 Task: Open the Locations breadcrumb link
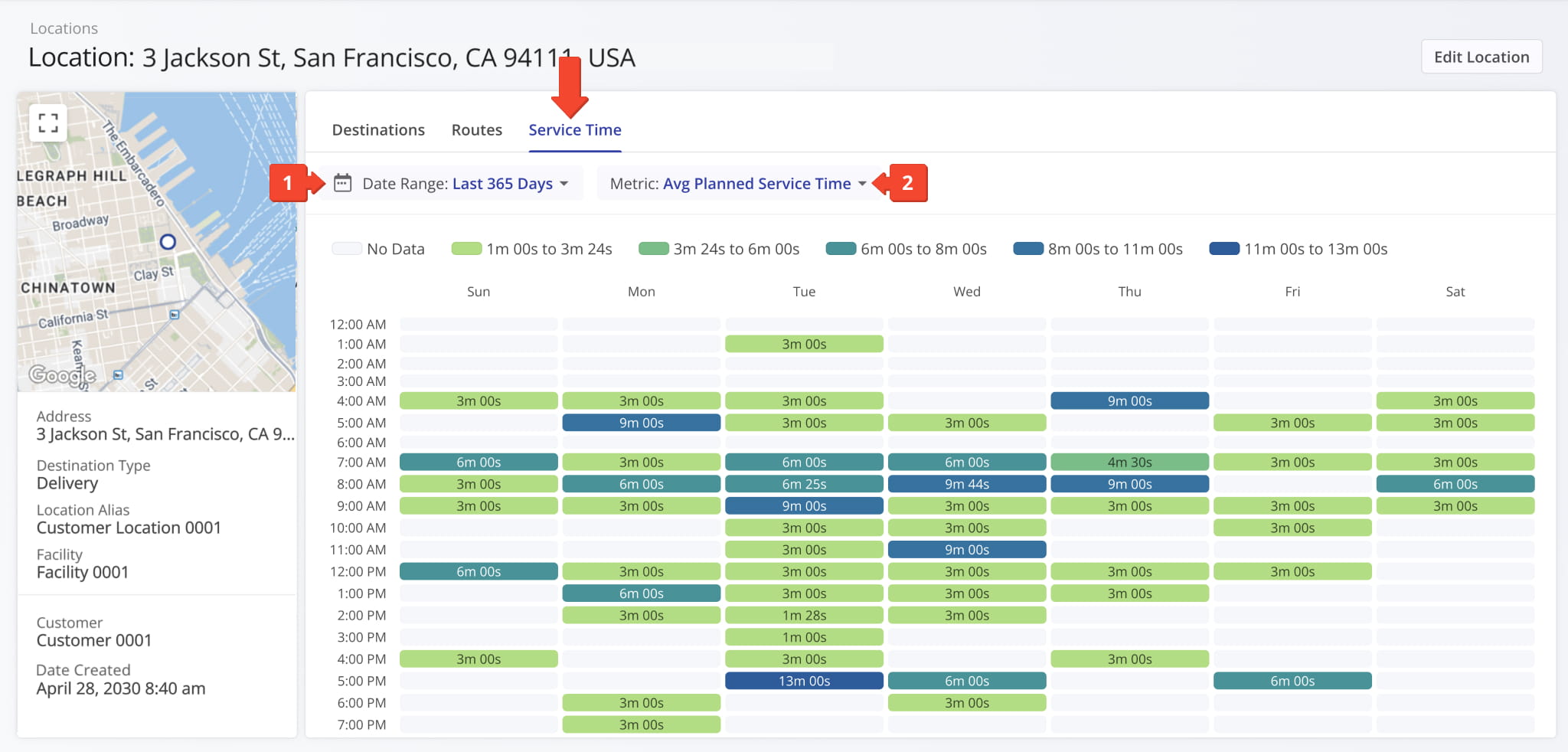64,28
